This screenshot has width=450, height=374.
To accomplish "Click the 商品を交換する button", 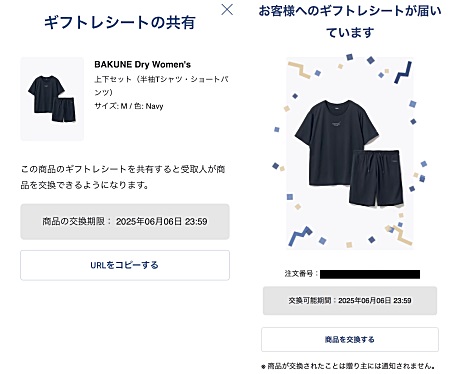I will [350, 339].
